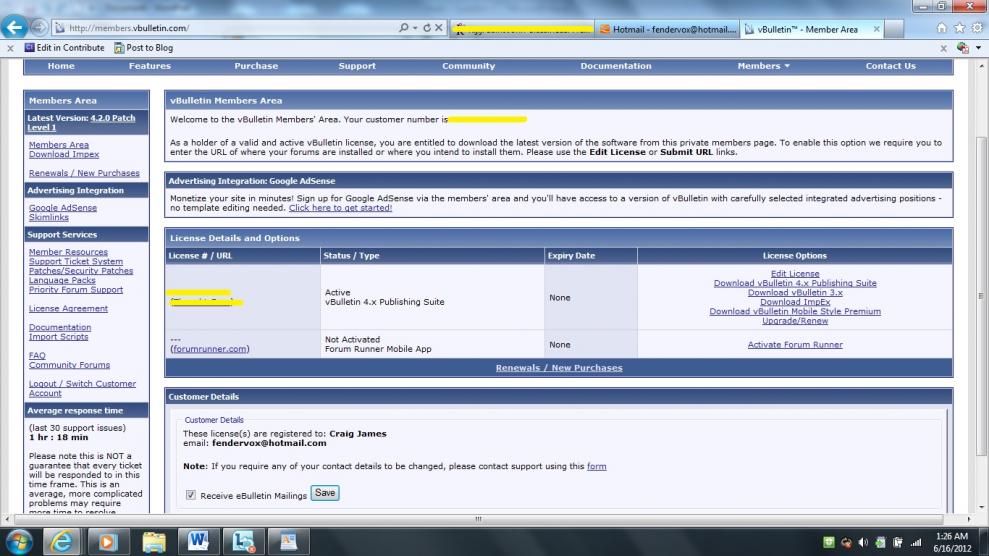Click 'Click here to get started!' link

341,207
